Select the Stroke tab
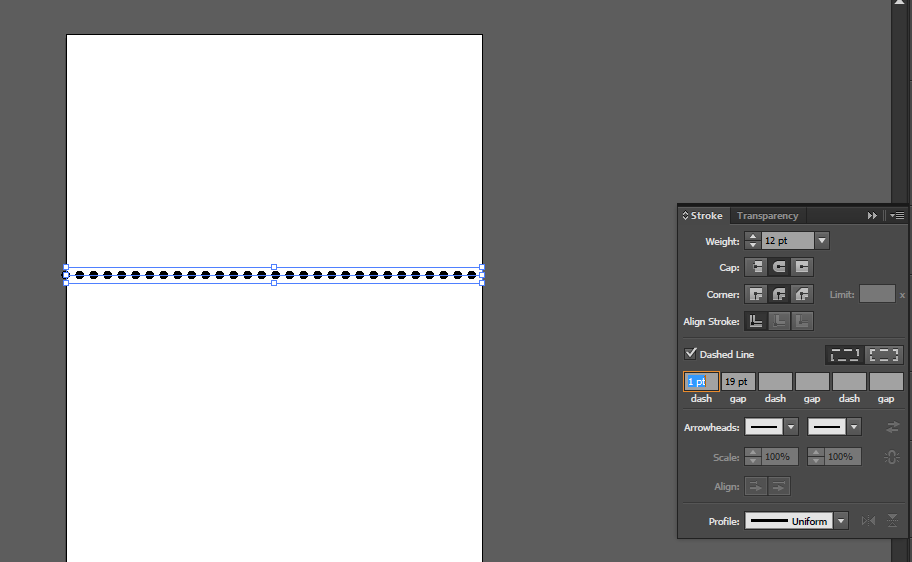Screen dimensions: 912x562 click(x=706, y=216)
